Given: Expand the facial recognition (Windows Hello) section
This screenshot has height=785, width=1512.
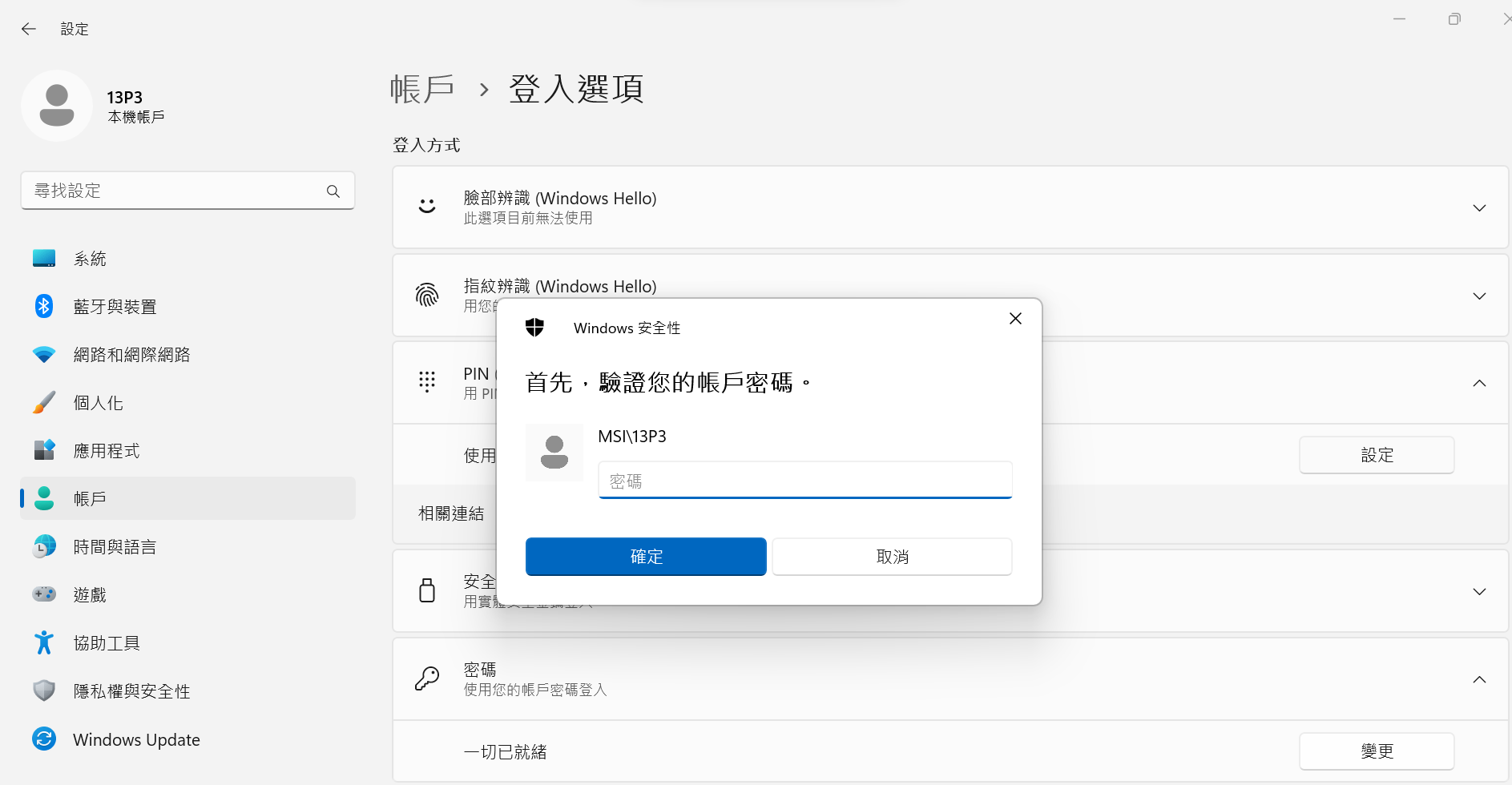Looking at the screenshot, I should (x=1479, y=208).
